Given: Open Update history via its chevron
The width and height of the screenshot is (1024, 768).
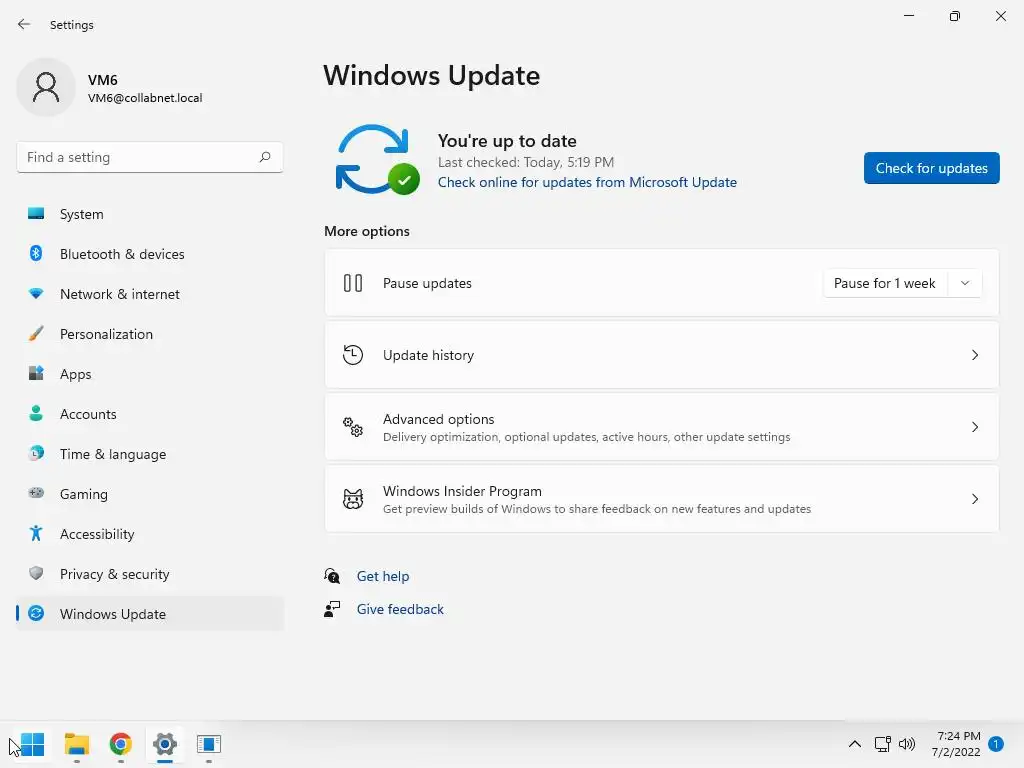Looking at the screenshot, I should (x=974, y=355).
